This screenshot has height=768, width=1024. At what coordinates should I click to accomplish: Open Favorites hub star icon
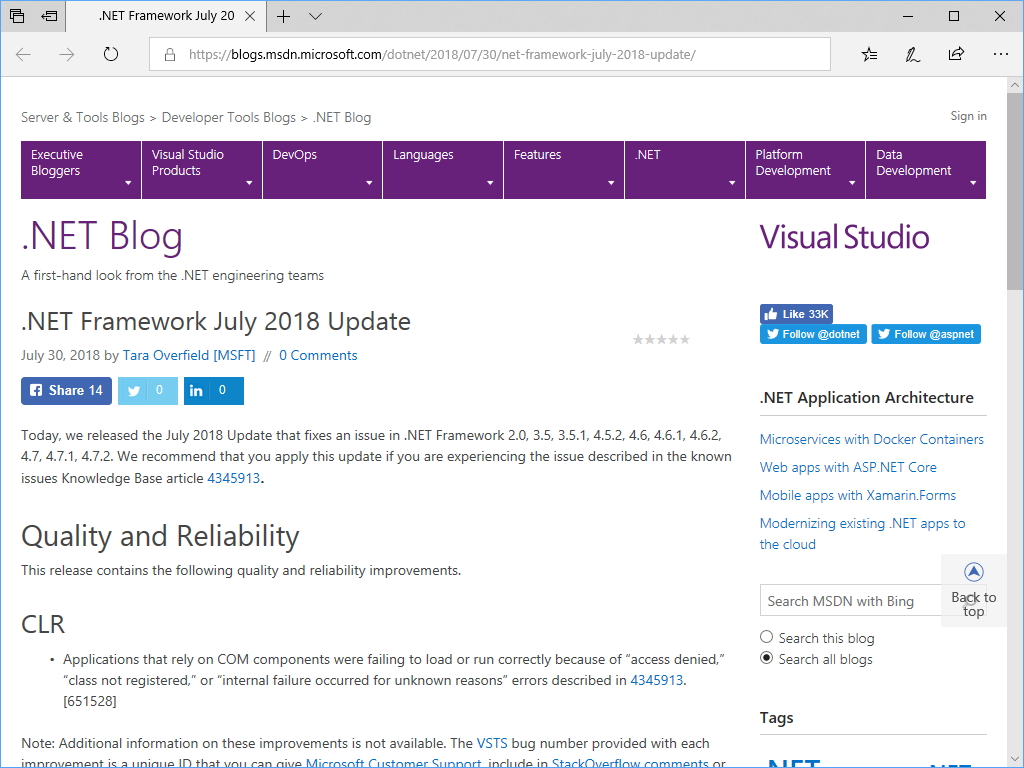pos(869,54)
